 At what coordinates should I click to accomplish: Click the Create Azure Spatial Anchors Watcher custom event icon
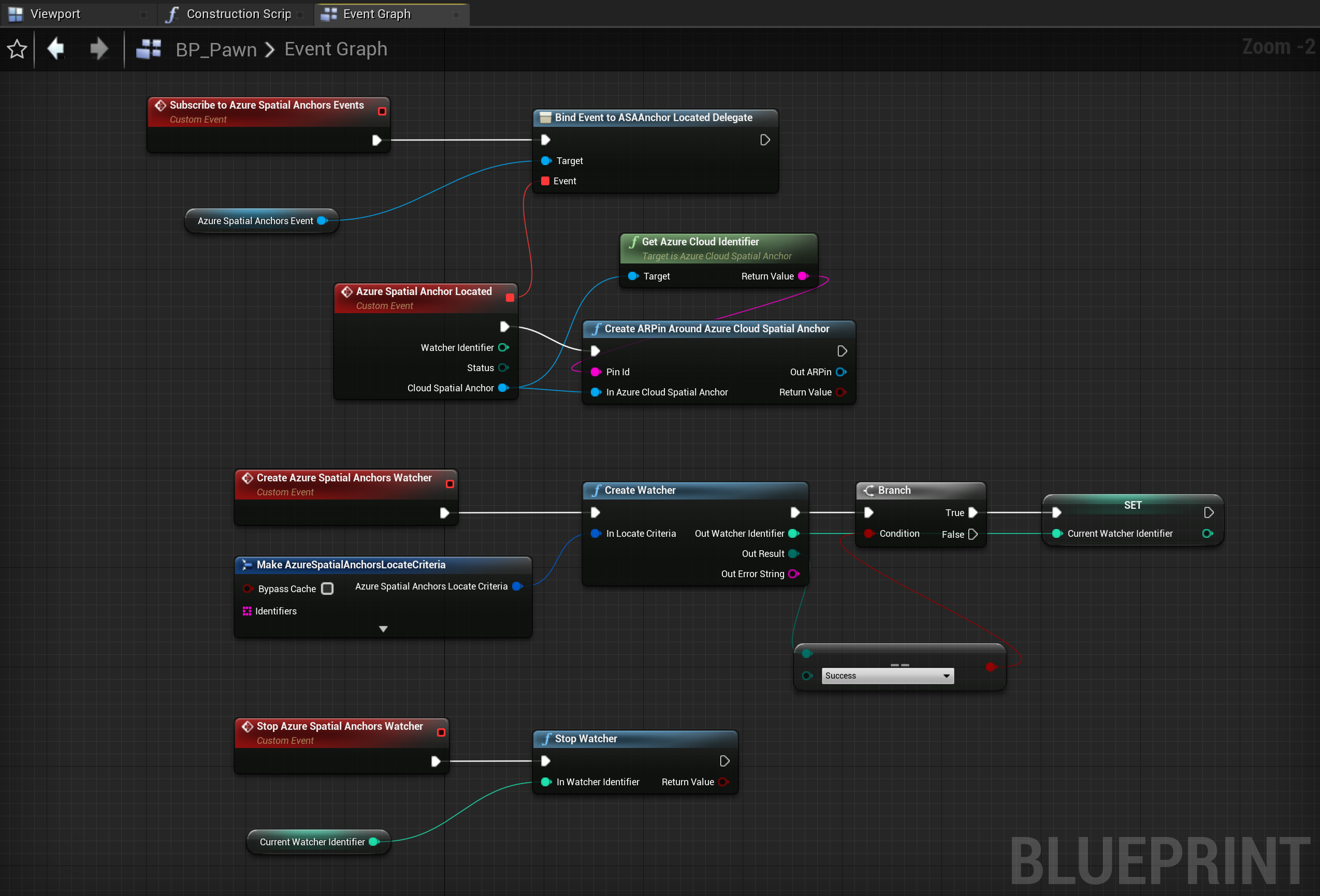pos(248,479)
